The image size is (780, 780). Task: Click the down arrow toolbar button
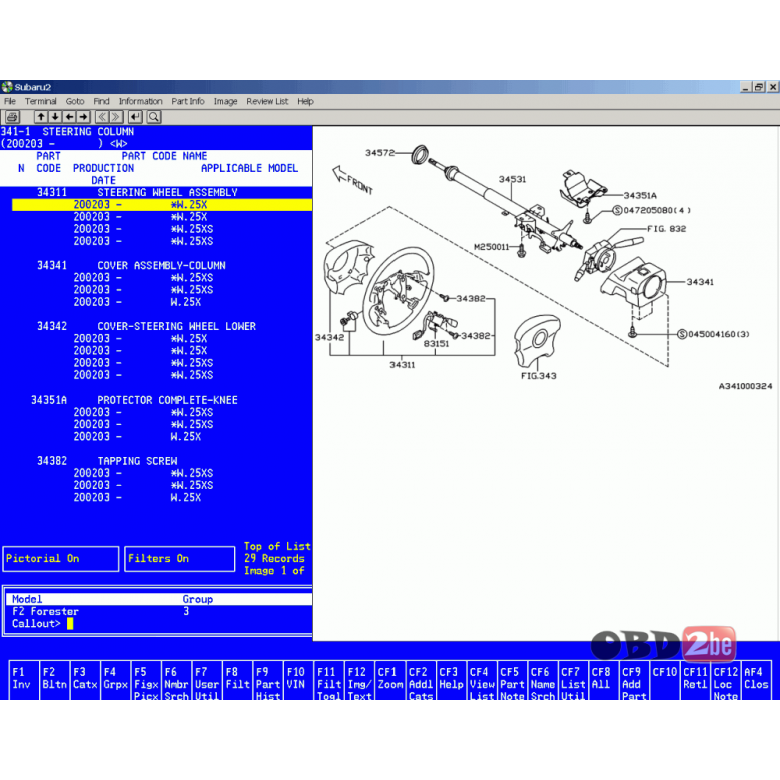click(x=55, y=117)
